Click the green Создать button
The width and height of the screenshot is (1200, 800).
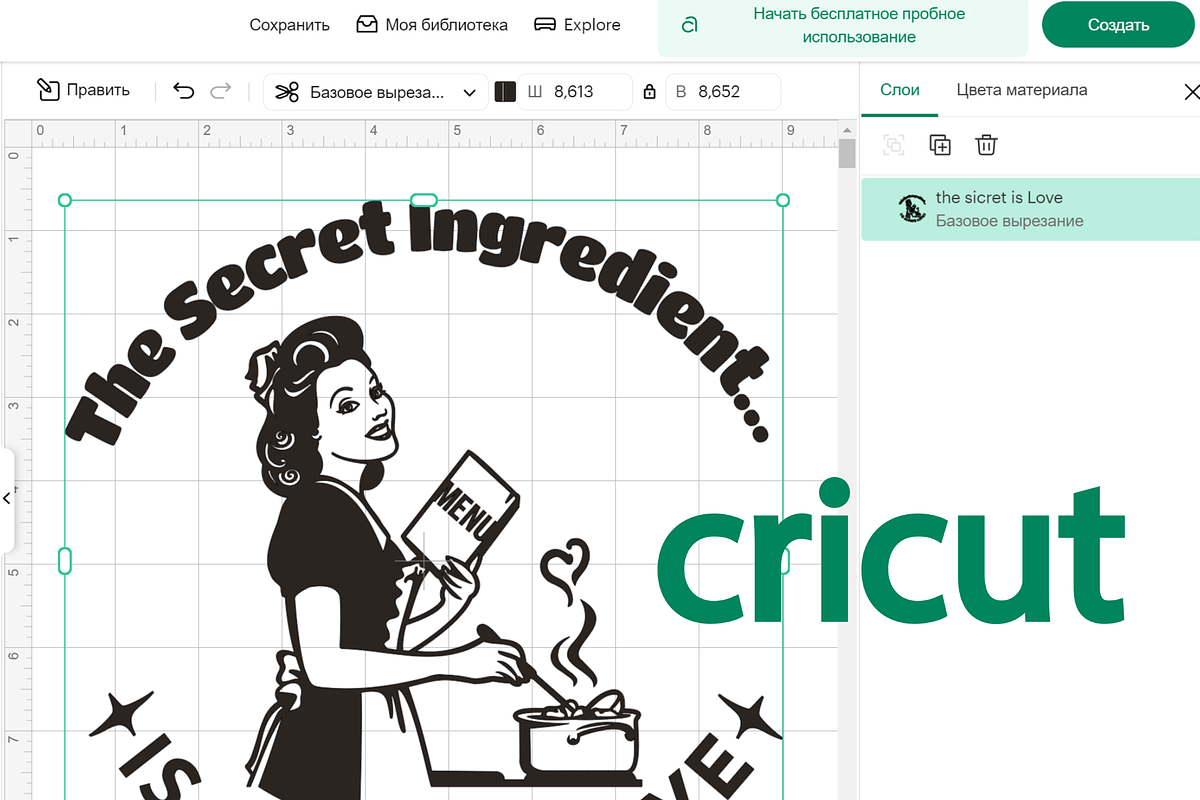click(1118, 25)
